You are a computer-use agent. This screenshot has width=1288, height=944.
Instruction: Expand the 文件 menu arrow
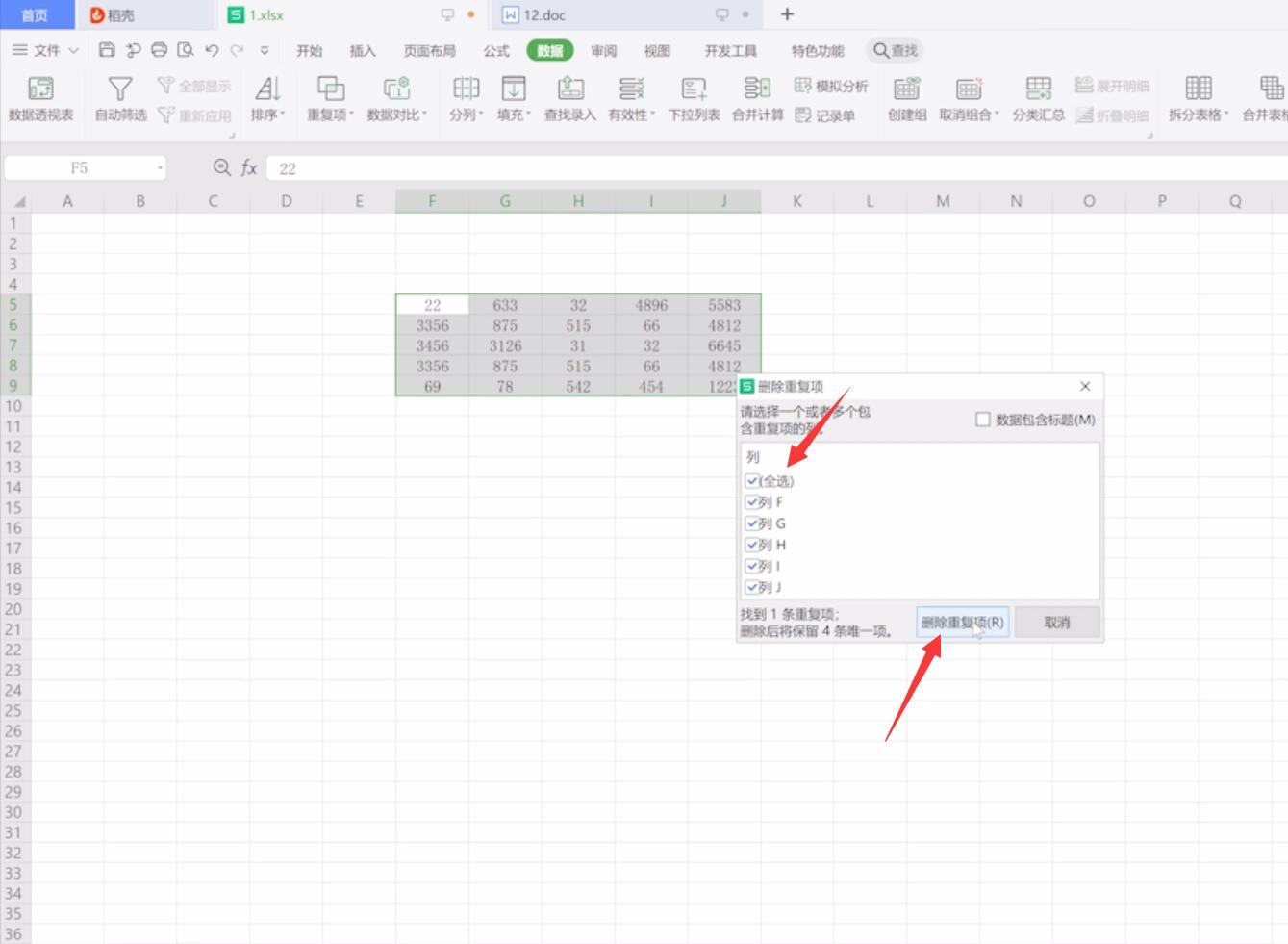coord(73,51)
